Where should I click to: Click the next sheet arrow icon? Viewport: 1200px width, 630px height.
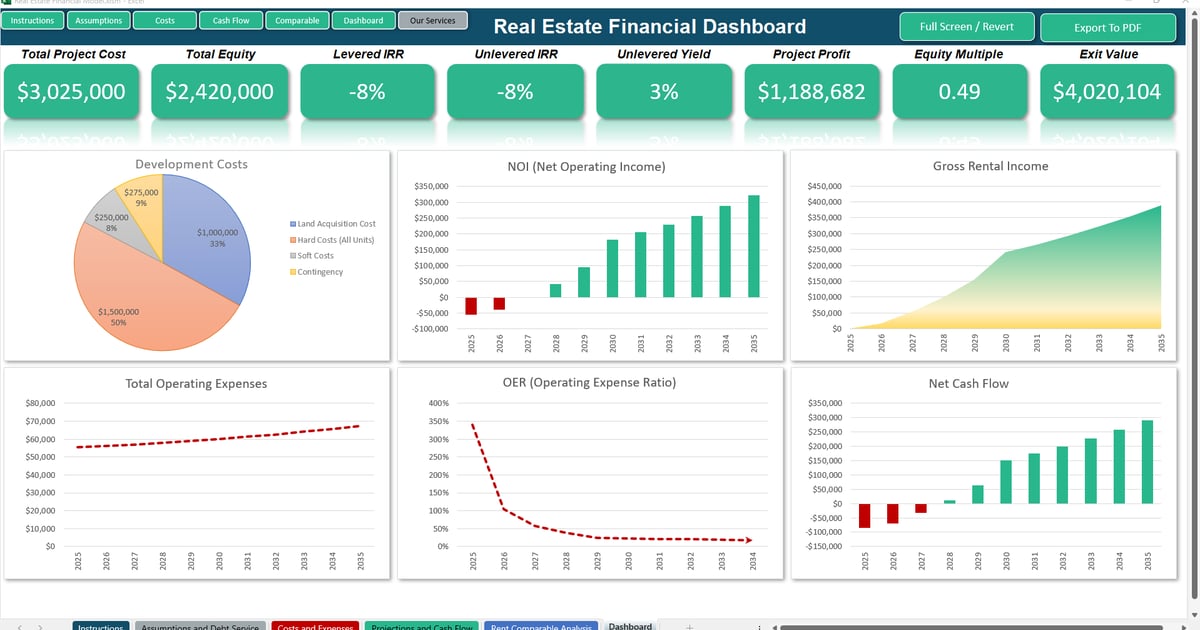[40, 626]
